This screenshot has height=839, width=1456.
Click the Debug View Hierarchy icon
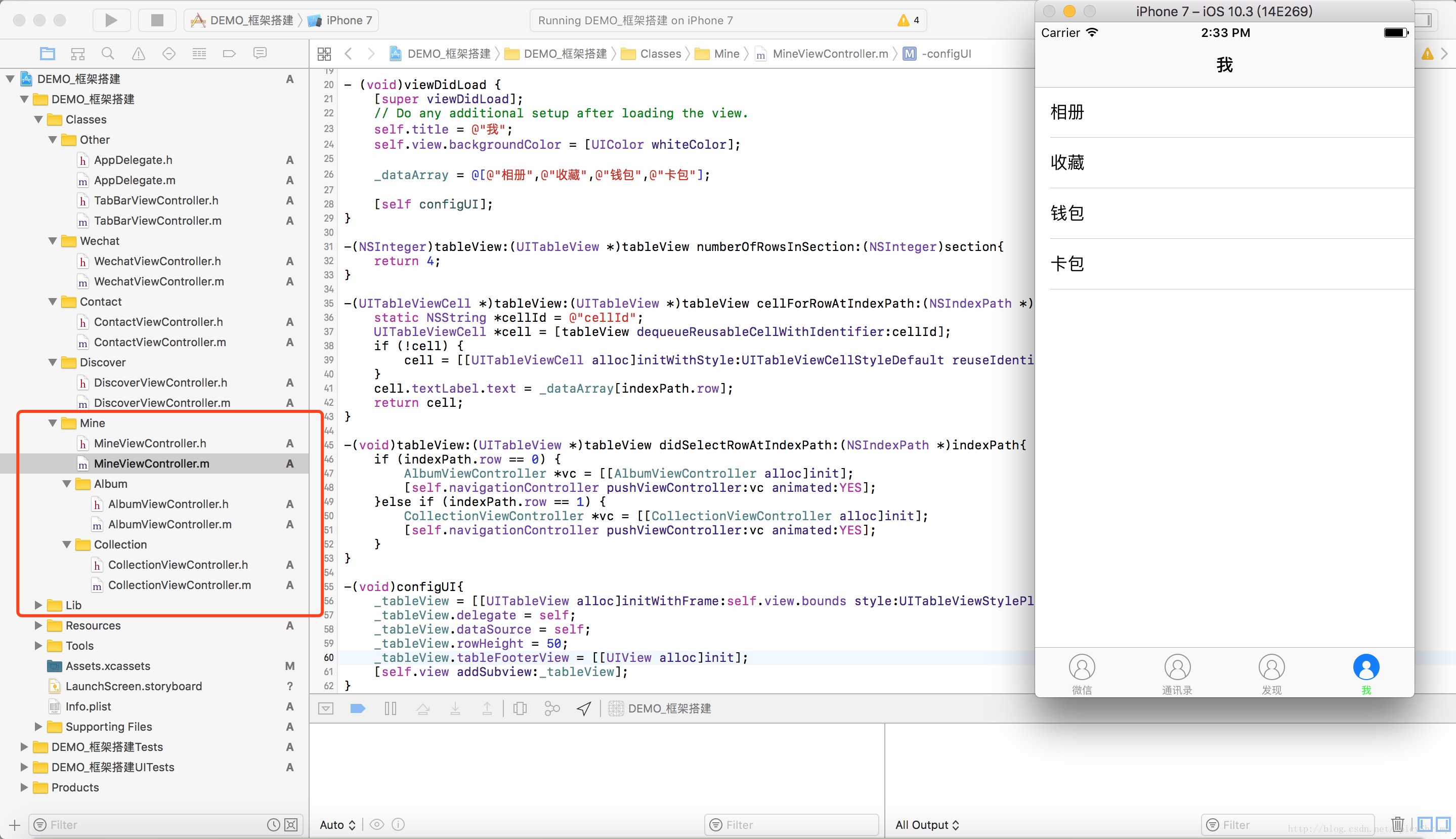pyautogui.click(x=520, y=708)
